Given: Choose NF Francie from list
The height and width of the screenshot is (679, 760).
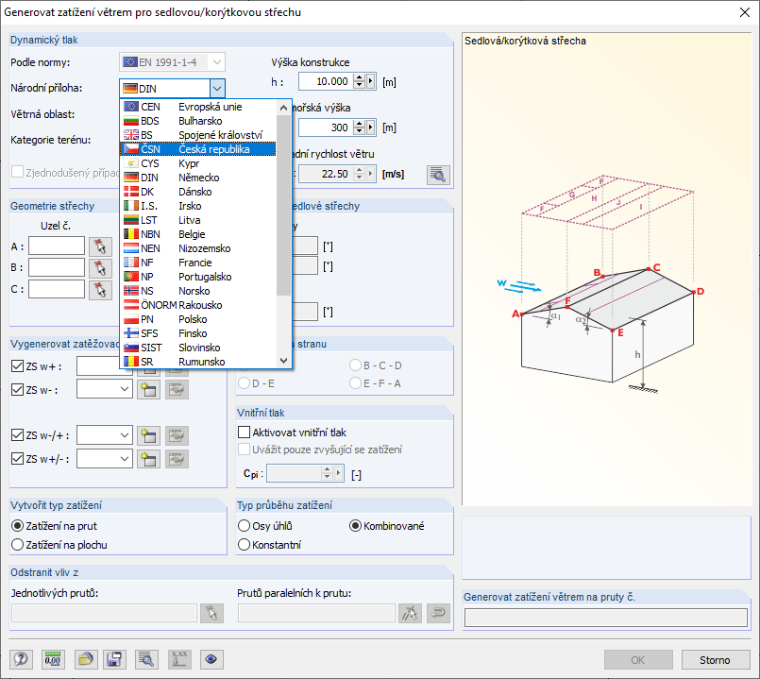Looking at the screenshot, I should tap(198, 263).
